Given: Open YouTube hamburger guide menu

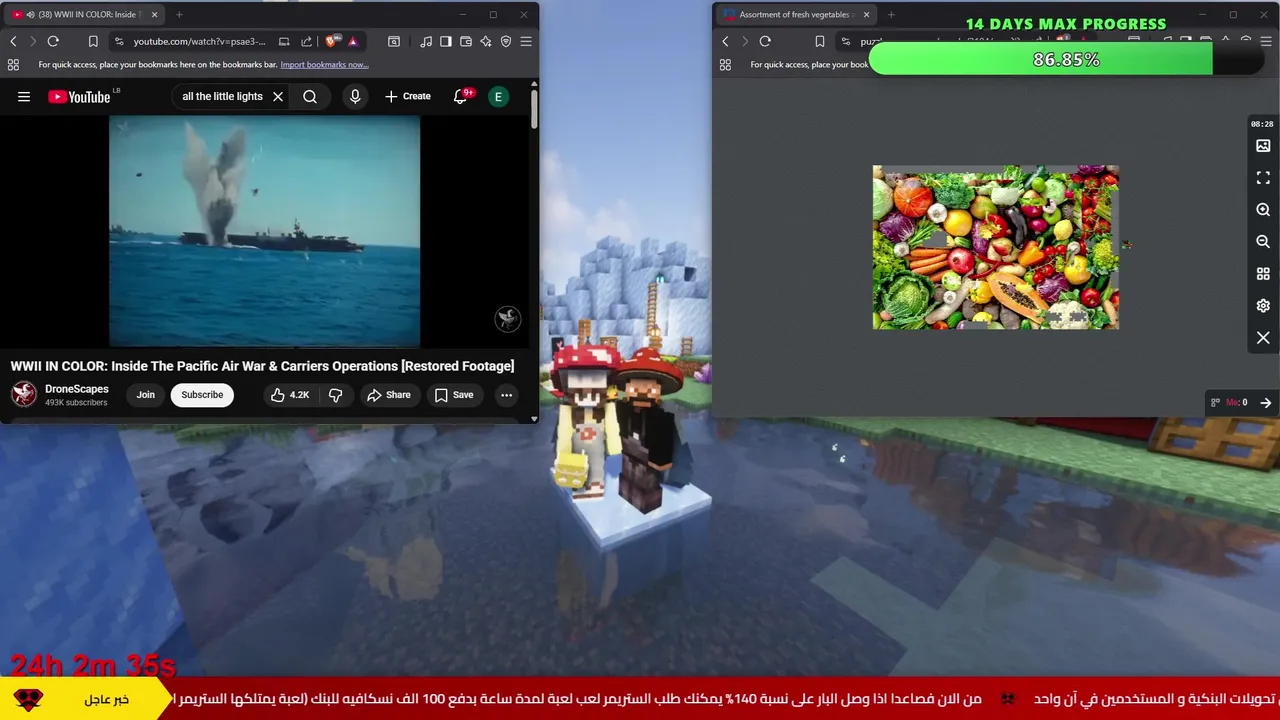Looking at the screenshot, I should [x=24, y=97].
